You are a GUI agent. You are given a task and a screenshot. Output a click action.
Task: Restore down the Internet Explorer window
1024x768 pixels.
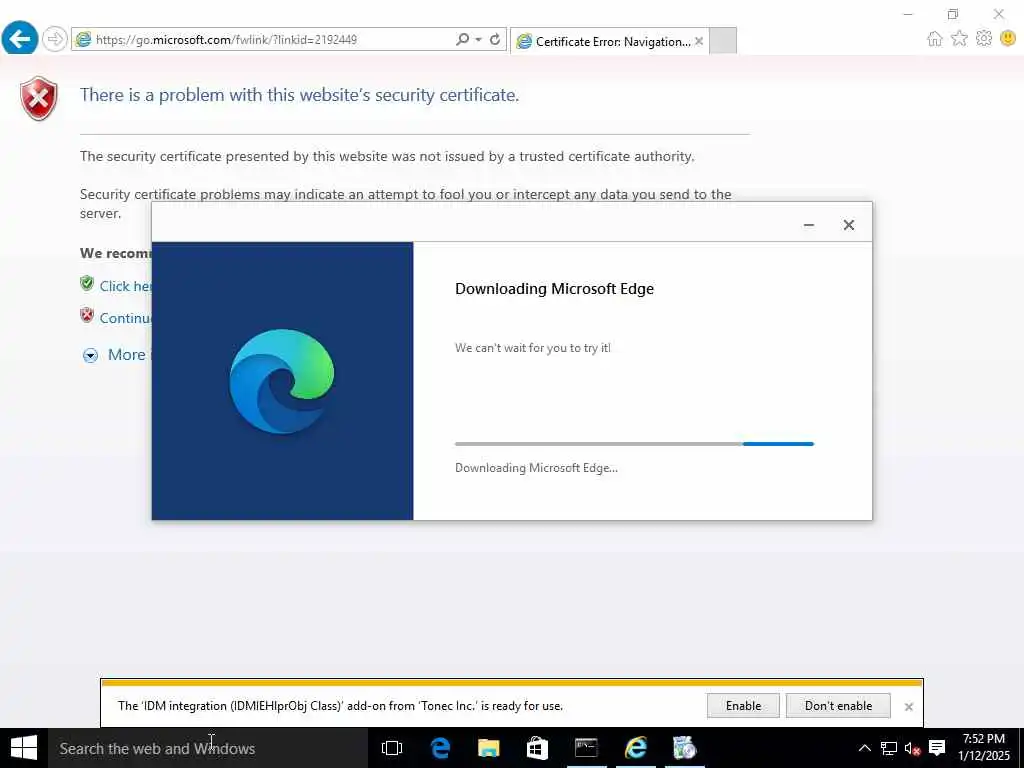[953, 14]
